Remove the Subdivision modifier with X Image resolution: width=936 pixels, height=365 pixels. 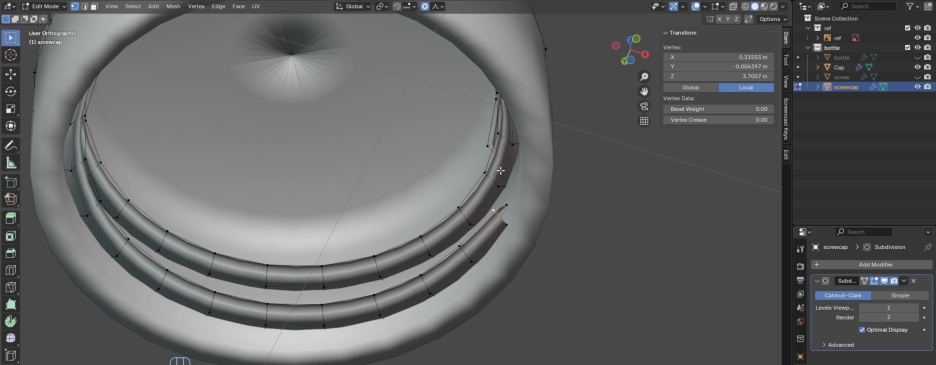(913, 281)
